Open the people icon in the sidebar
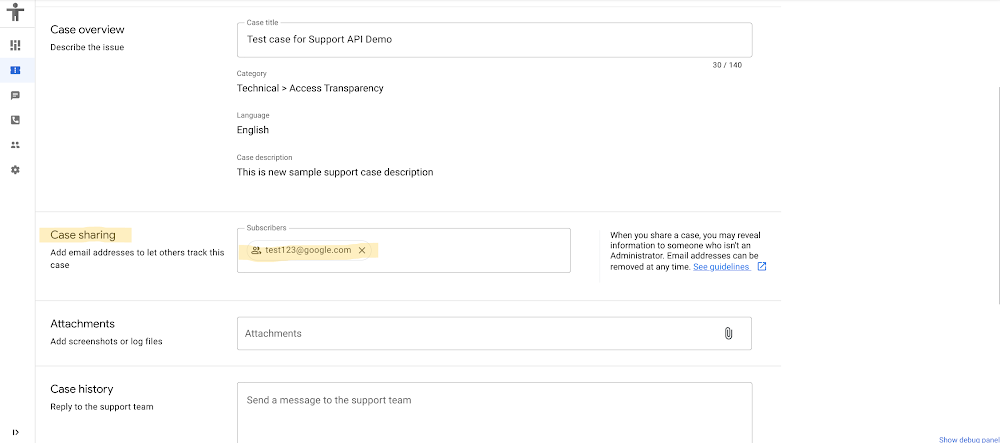The image size is (1000, 443). (15, 145)
